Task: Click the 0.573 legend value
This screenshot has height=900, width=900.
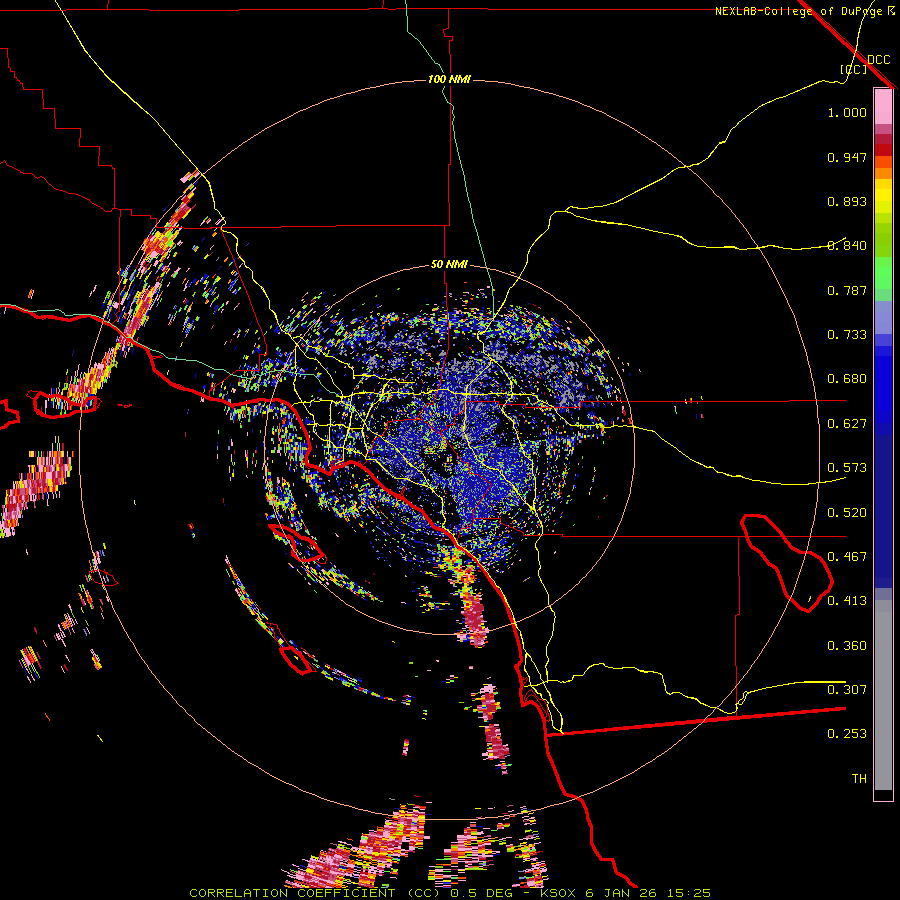Action: click(x=847, y=468)
